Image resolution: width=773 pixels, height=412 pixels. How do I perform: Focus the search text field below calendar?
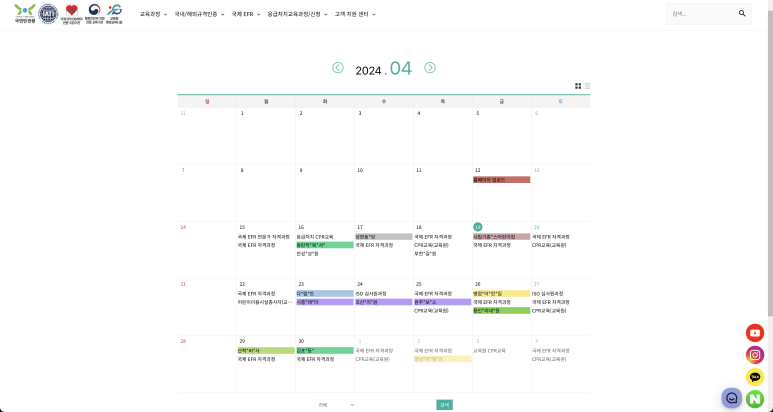click(x=396, y=405)
